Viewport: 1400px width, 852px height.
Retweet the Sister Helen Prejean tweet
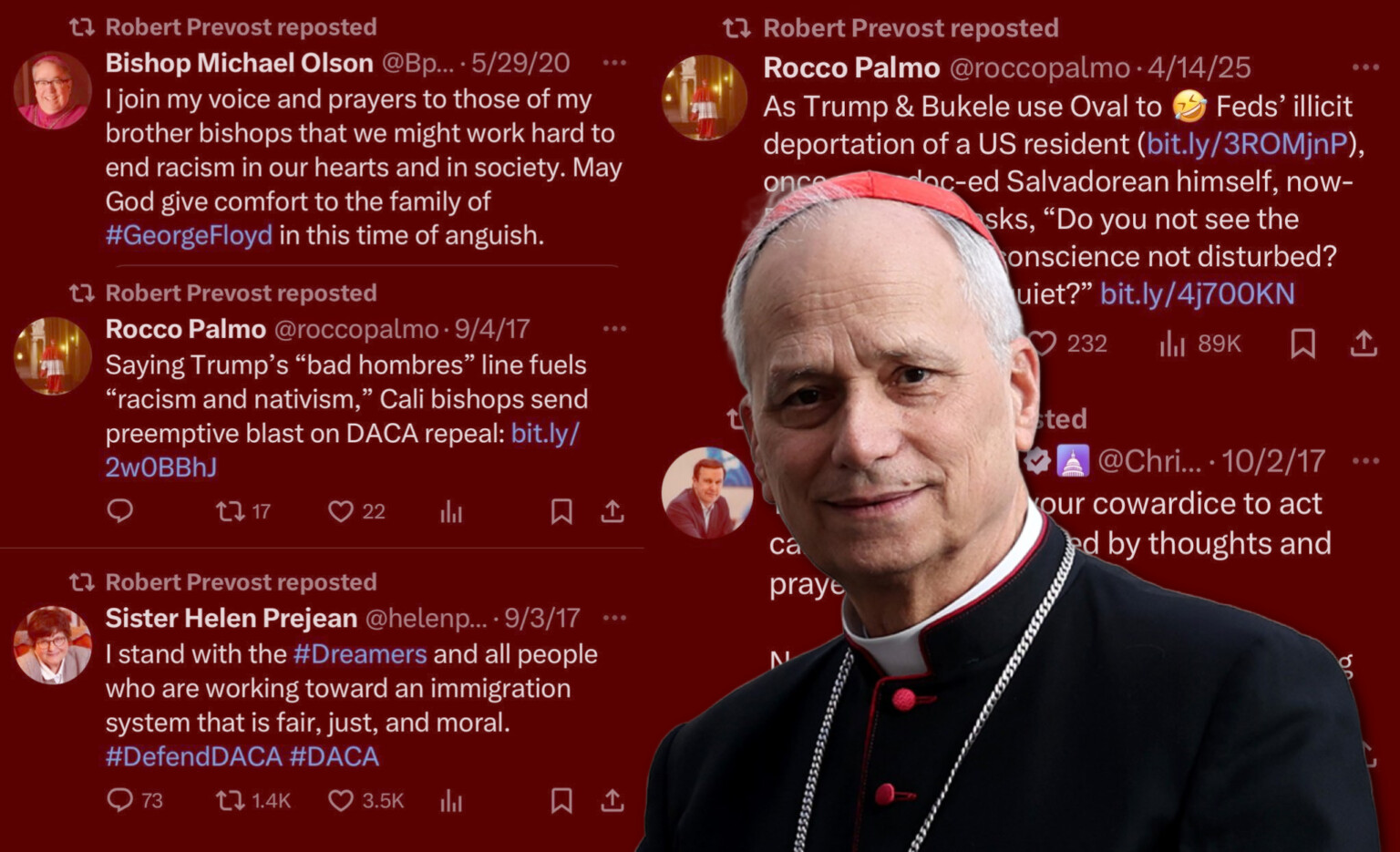[230, 801]
